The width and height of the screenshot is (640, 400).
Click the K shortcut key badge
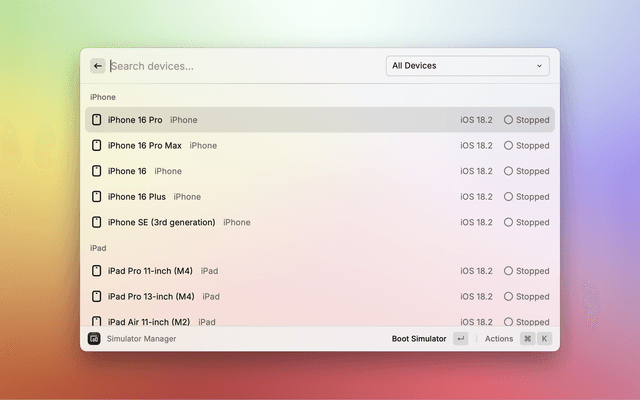544,339
